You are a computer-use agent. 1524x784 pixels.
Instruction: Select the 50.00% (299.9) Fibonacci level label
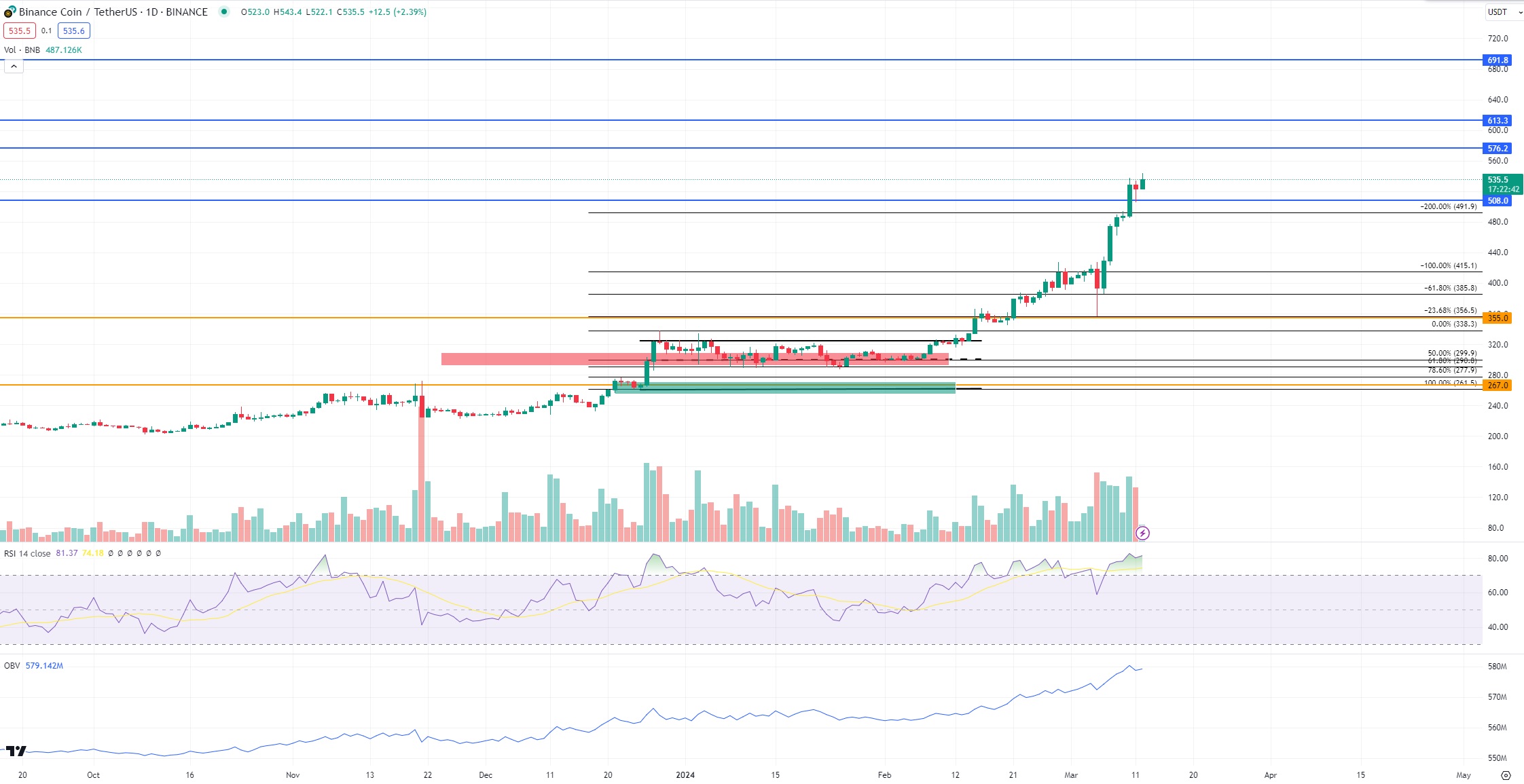pos(1452,353)
